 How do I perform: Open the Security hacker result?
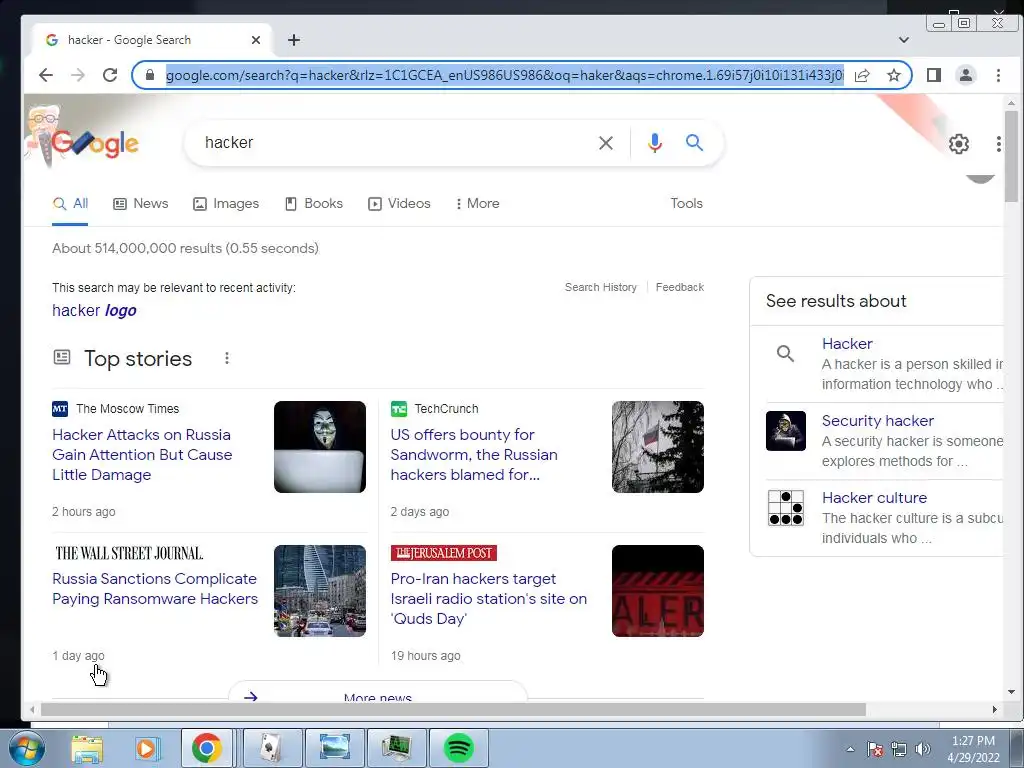pyautogui.click(x=878, y=421)
